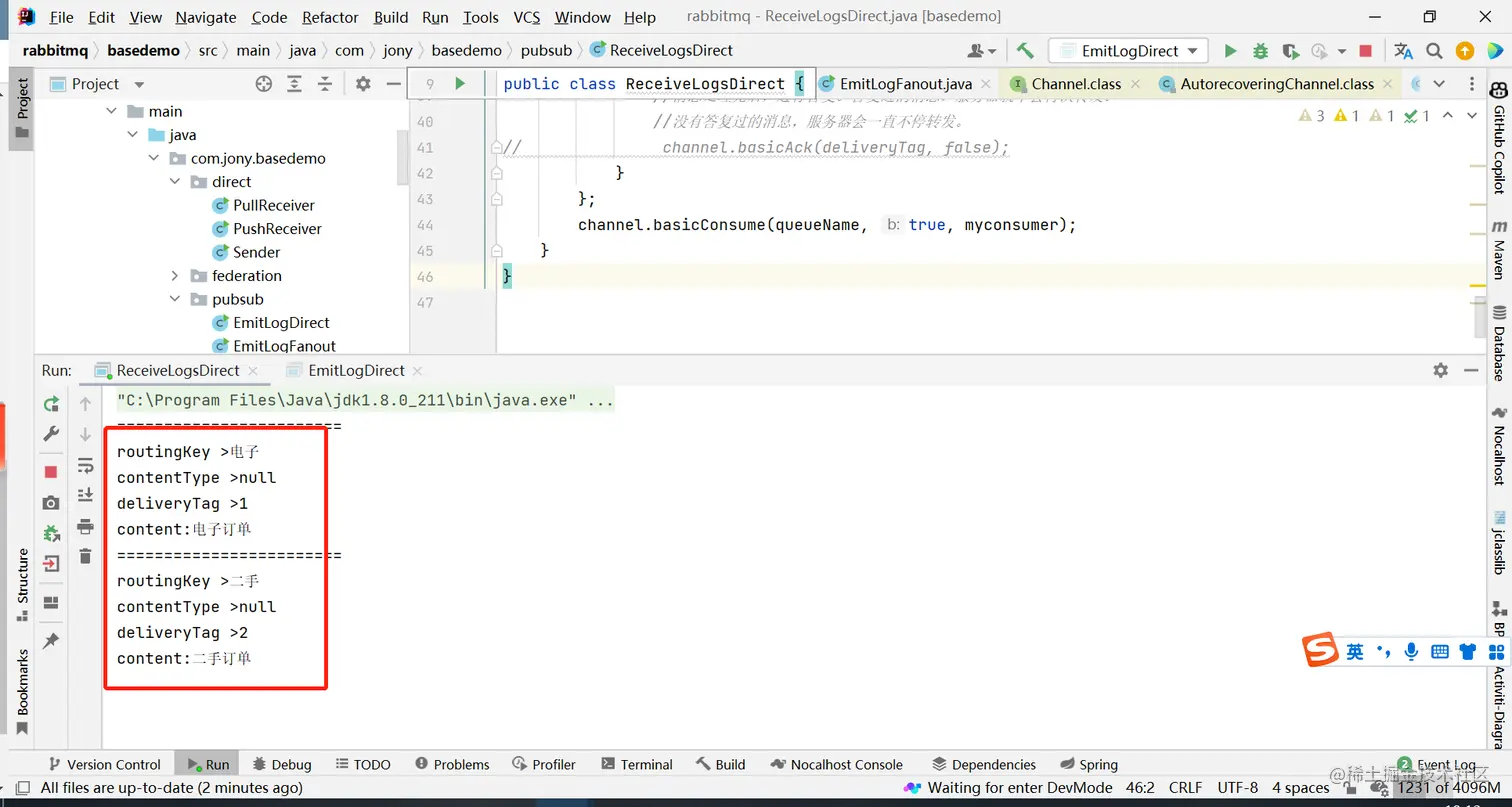Toggle soft-wrap in Run console

pyautogui.click(x=85, y=465)
